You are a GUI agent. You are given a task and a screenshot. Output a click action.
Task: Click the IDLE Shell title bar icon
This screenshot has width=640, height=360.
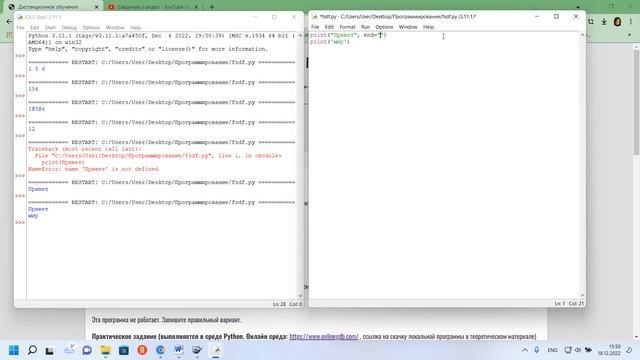click(x=20, y=17)
